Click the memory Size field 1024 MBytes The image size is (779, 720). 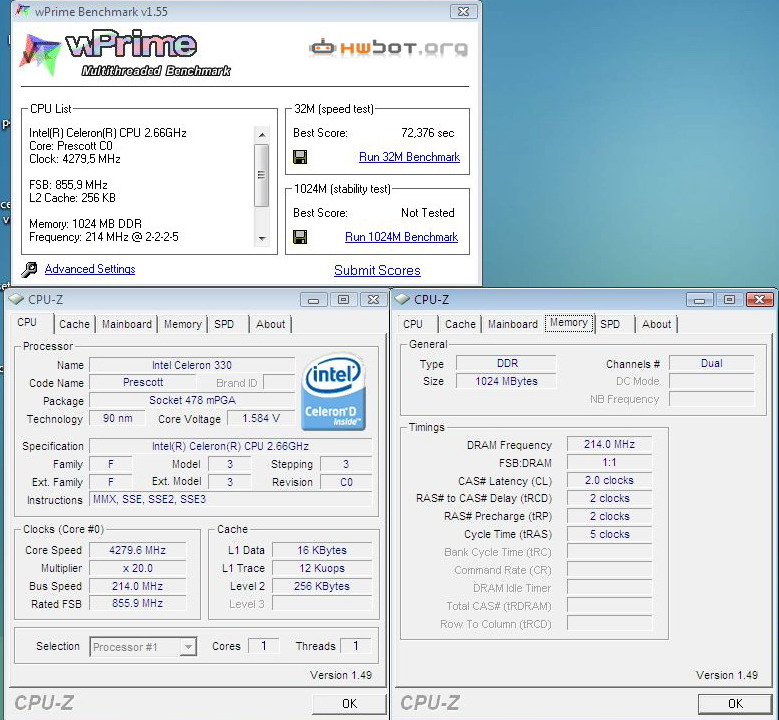pyautogui.click(x=506, y=381)
